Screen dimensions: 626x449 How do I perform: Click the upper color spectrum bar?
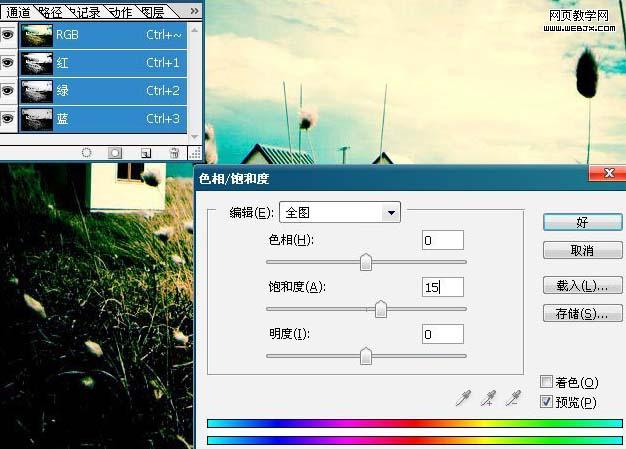tap(415, 423)
